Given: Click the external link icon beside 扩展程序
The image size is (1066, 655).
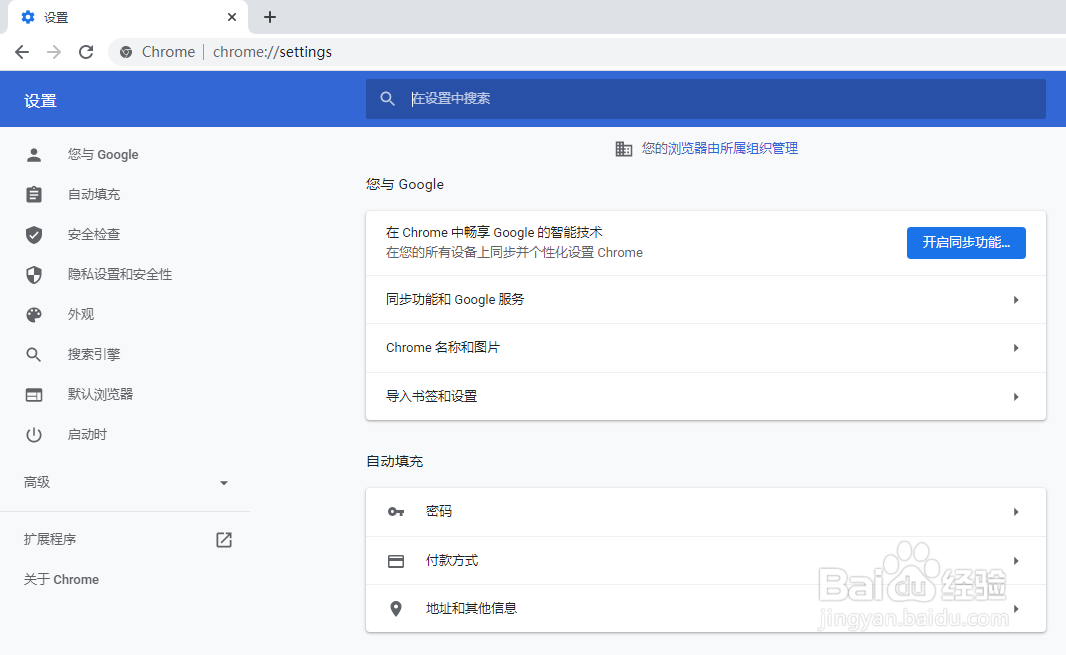Looking at the screenshot, I should click(x=224, y=540).
